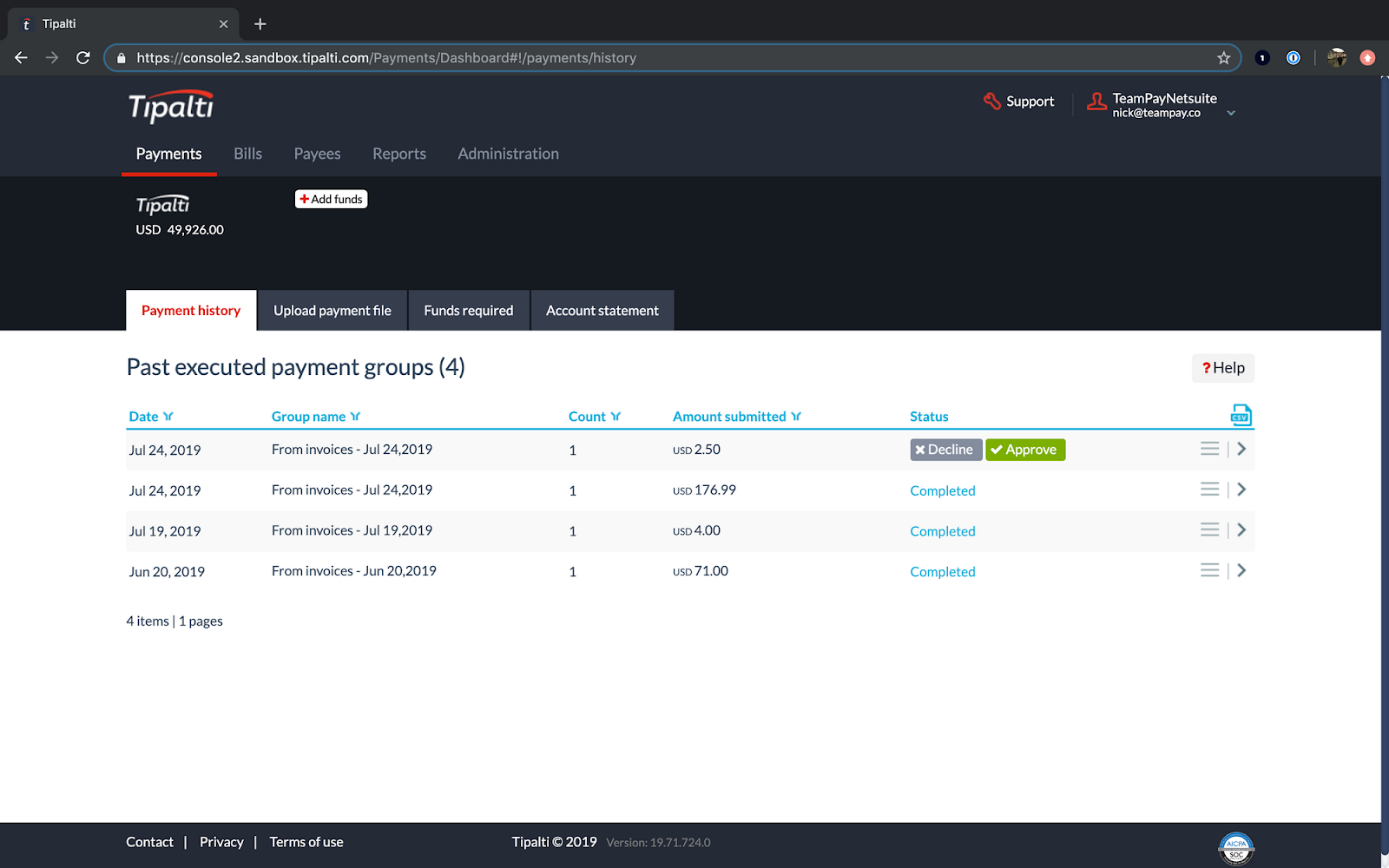1389x868 pixels.
Task: Sort by Count column header
Action: [587, 417]
